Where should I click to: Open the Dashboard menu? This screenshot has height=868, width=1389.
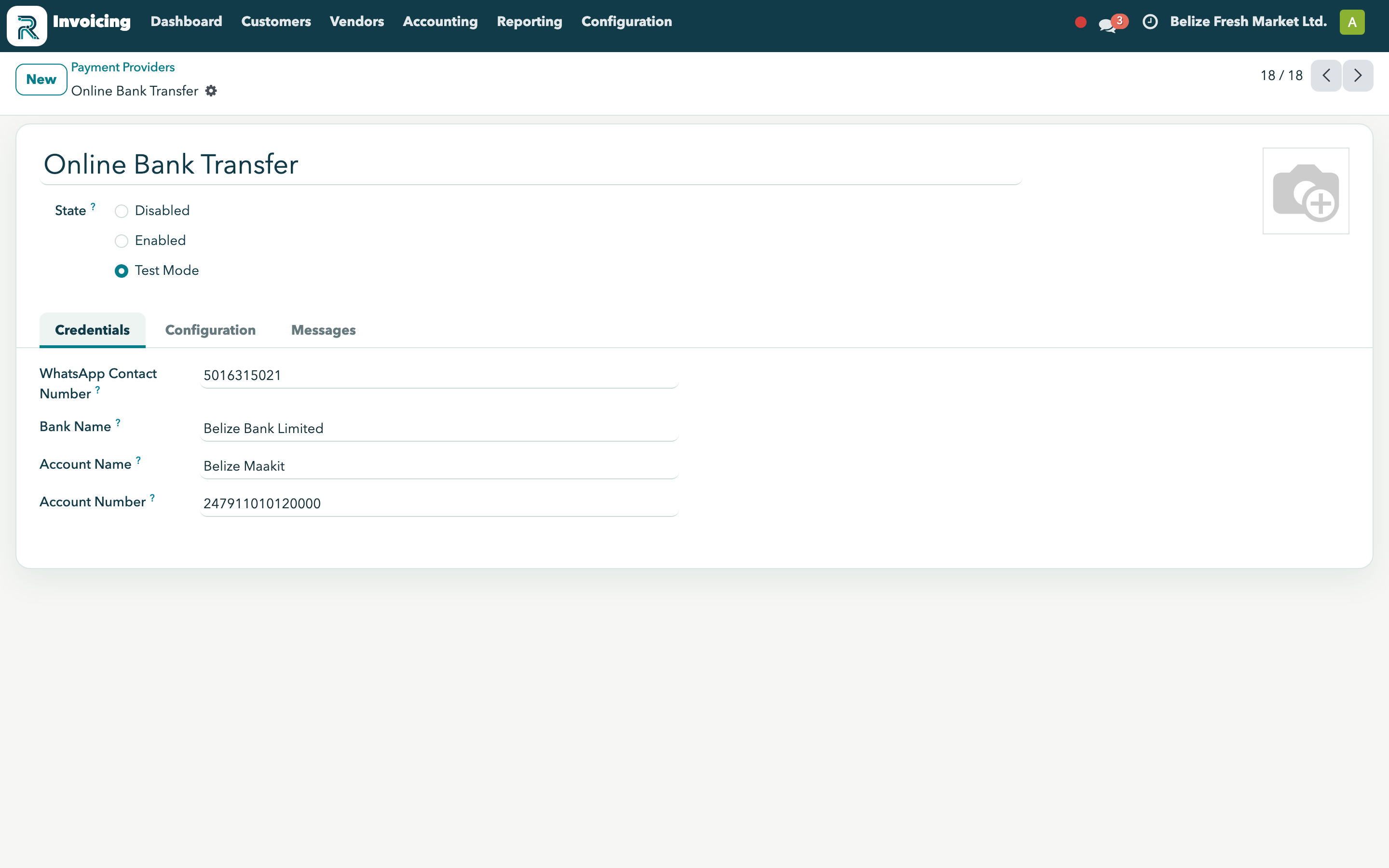point(186,22)
